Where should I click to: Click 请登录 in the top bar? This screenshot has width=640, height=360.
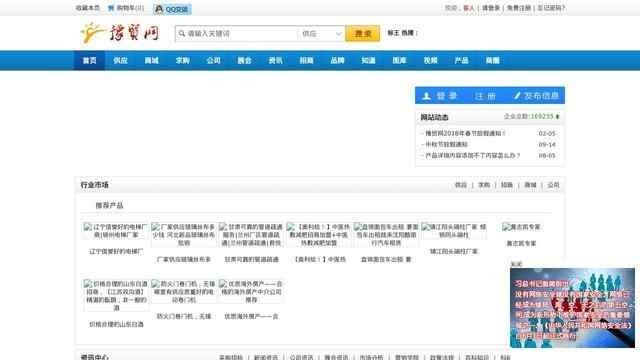point(491,8)
